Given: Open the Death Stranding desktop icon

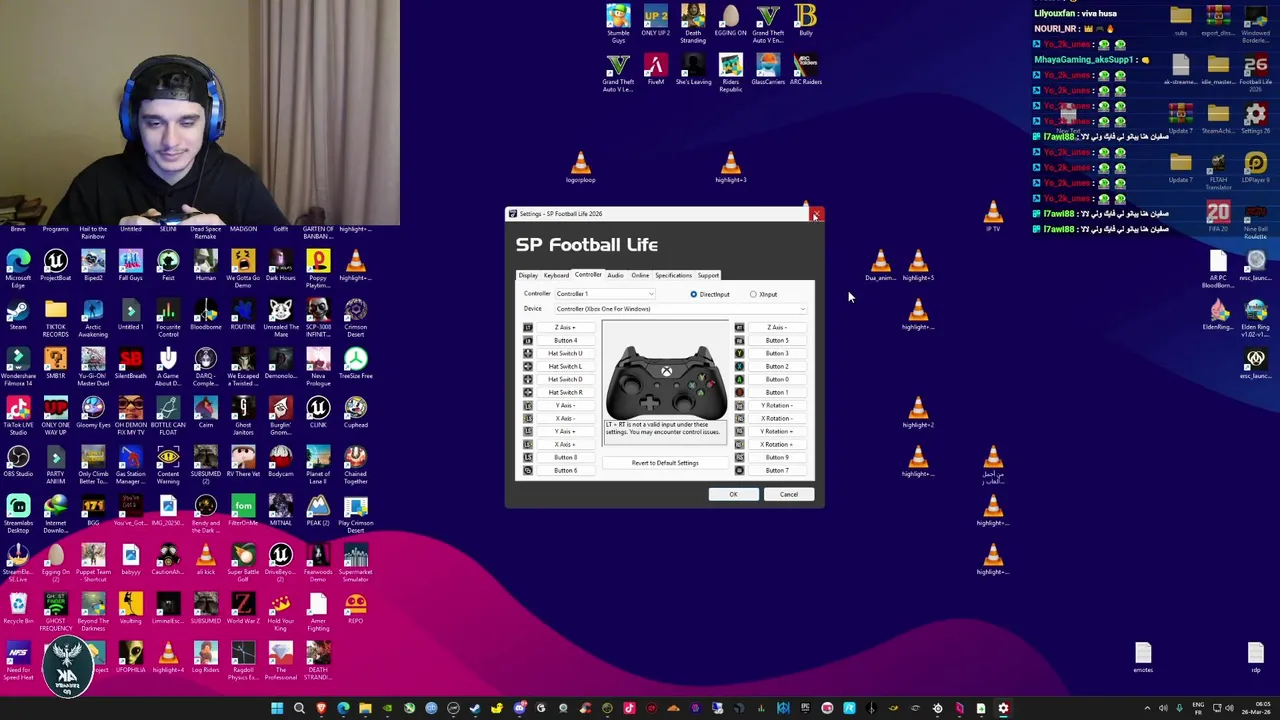Looking at the screenshot, I should 693,24.
